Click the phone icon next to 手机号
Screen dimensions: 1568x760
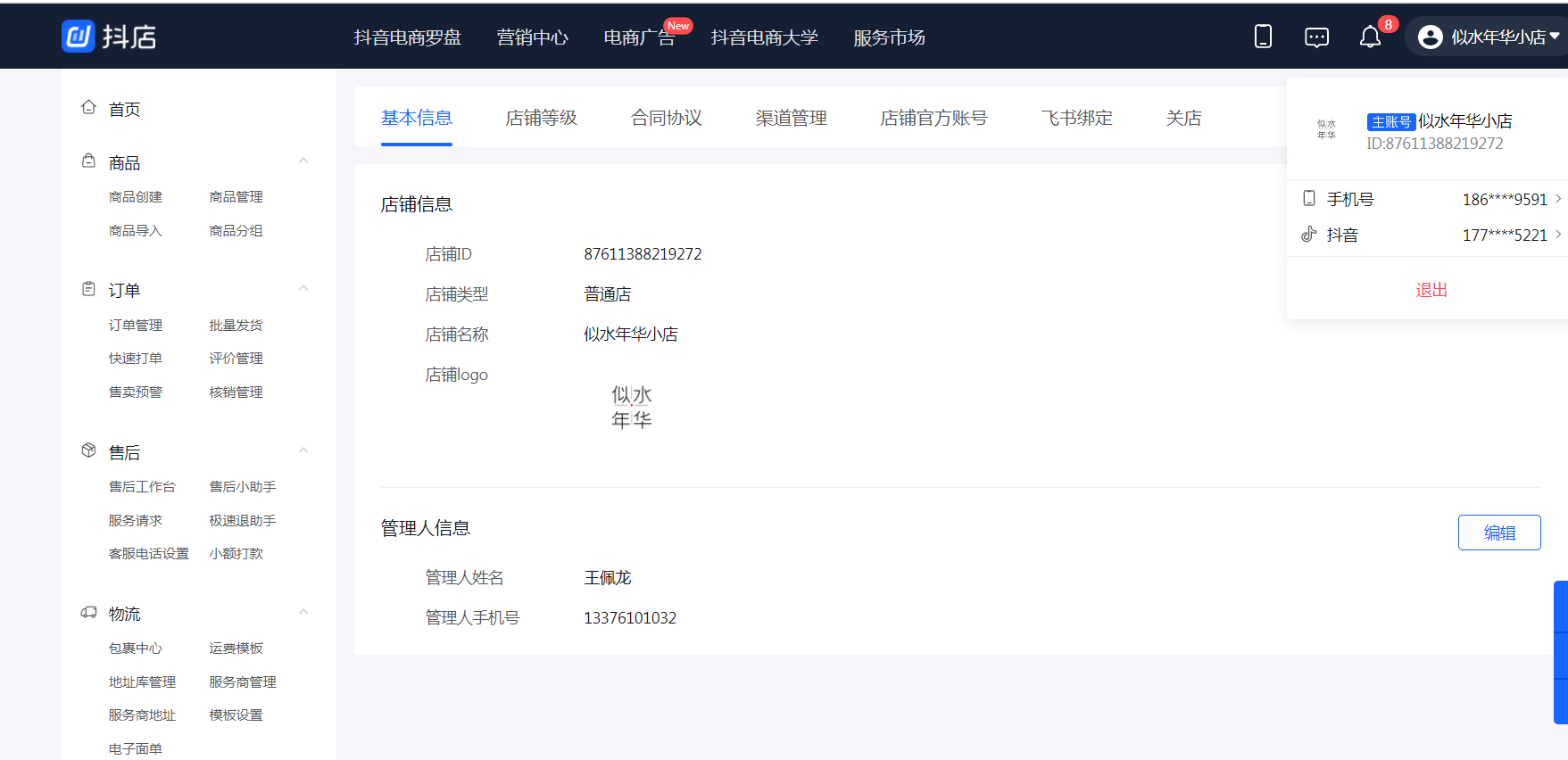coord(1309,198)
